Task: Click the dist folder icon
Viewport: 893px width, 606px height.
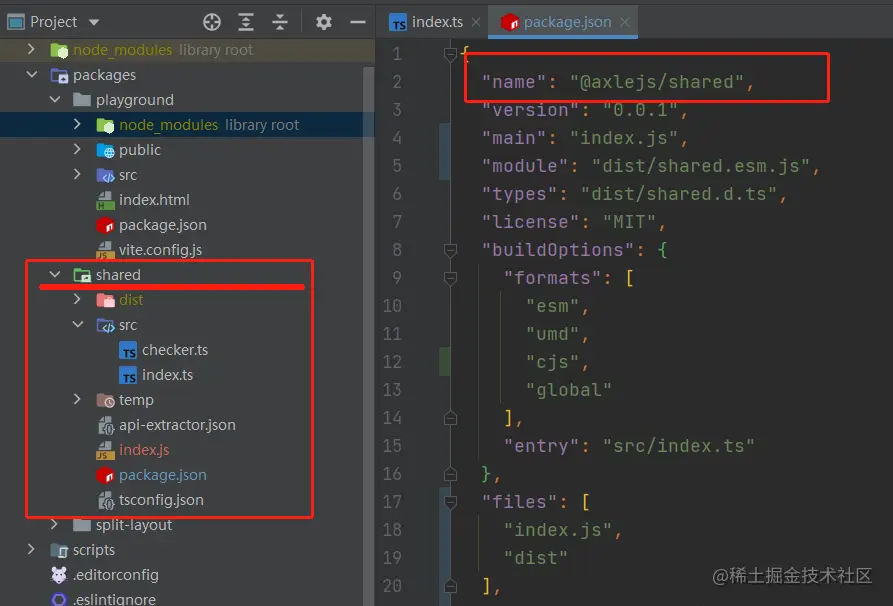Action: pos(105,300)
